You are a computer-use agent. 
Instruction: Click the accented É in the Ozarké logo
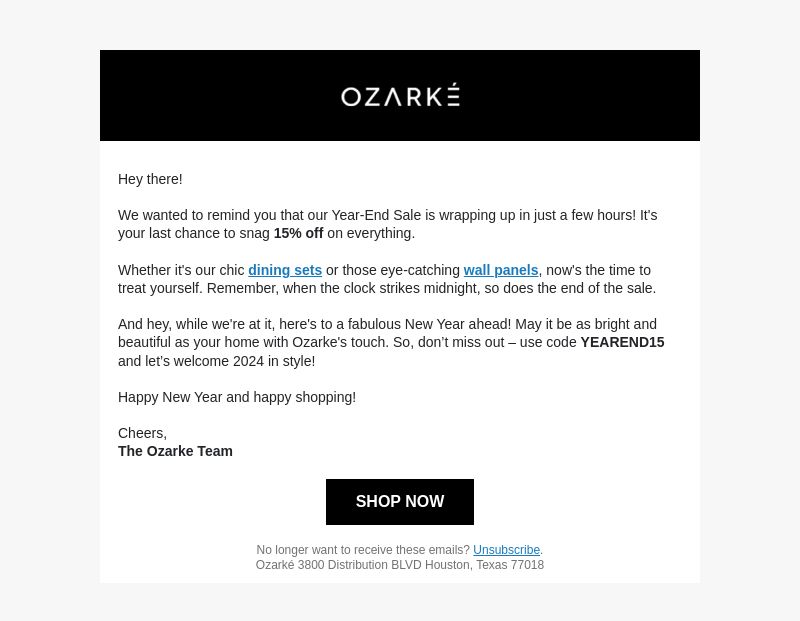[454, 95]
